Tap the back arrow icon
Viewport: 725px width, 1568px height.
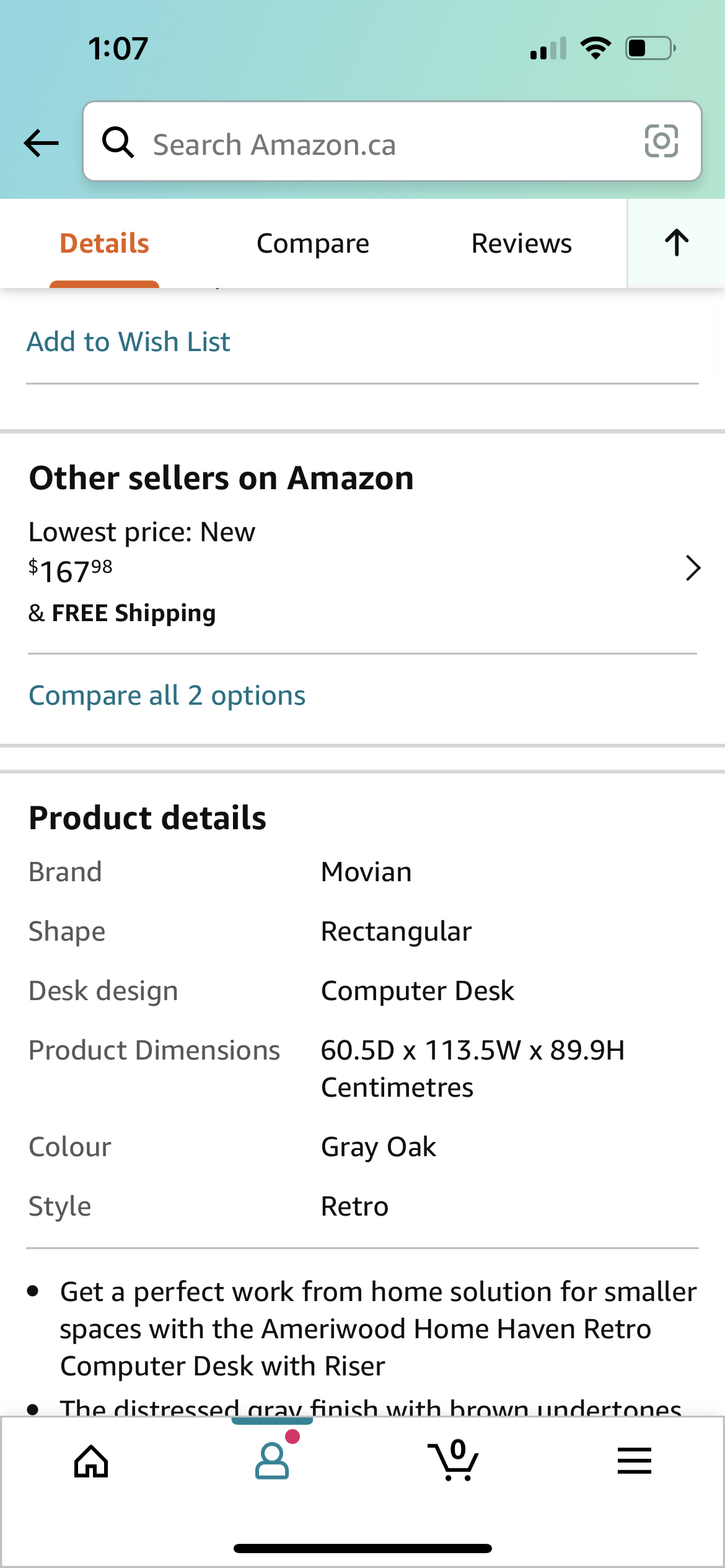coord(41,143)
